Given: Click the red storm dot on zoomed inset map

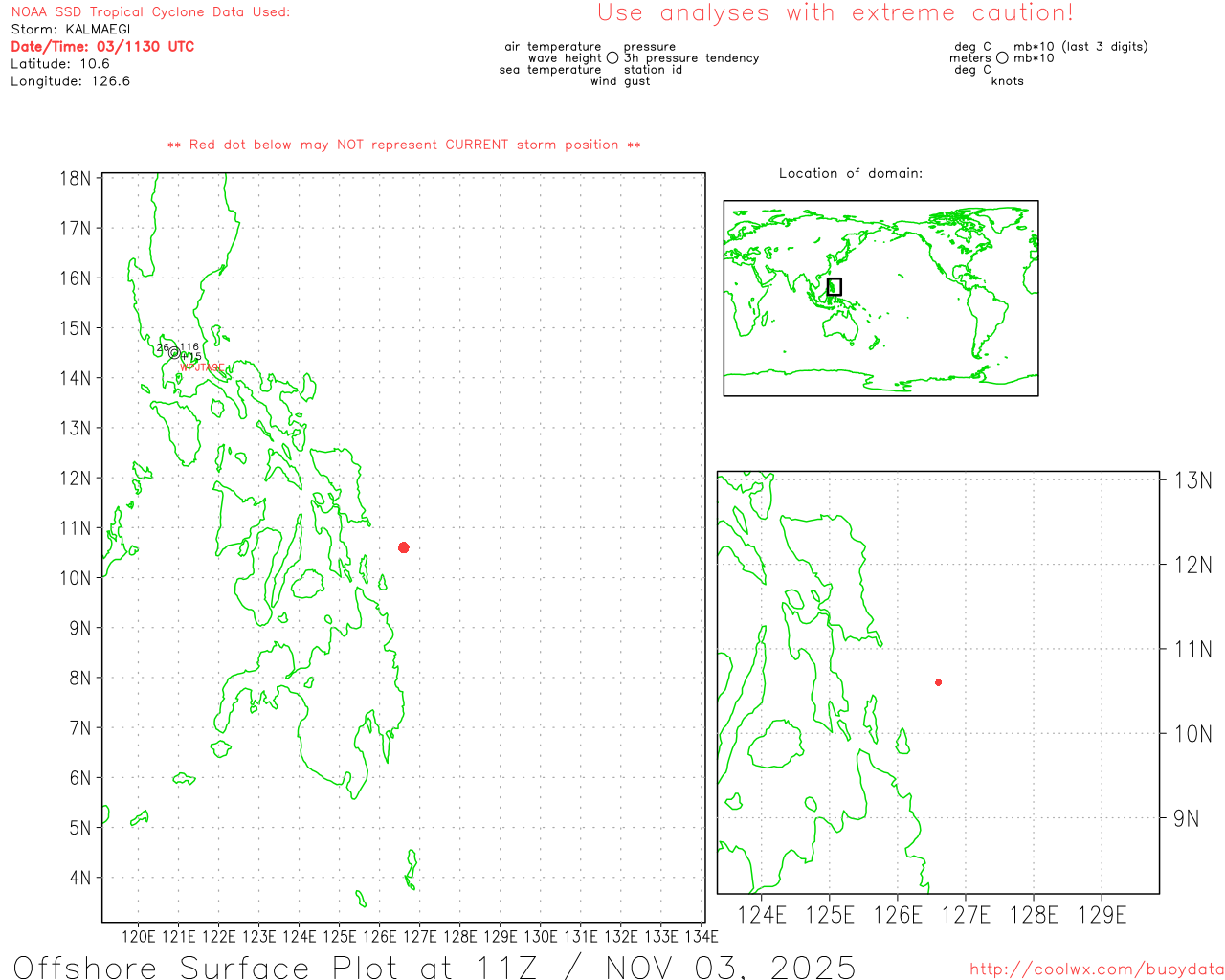Looking at the screenshot, I should click(938, 682).
